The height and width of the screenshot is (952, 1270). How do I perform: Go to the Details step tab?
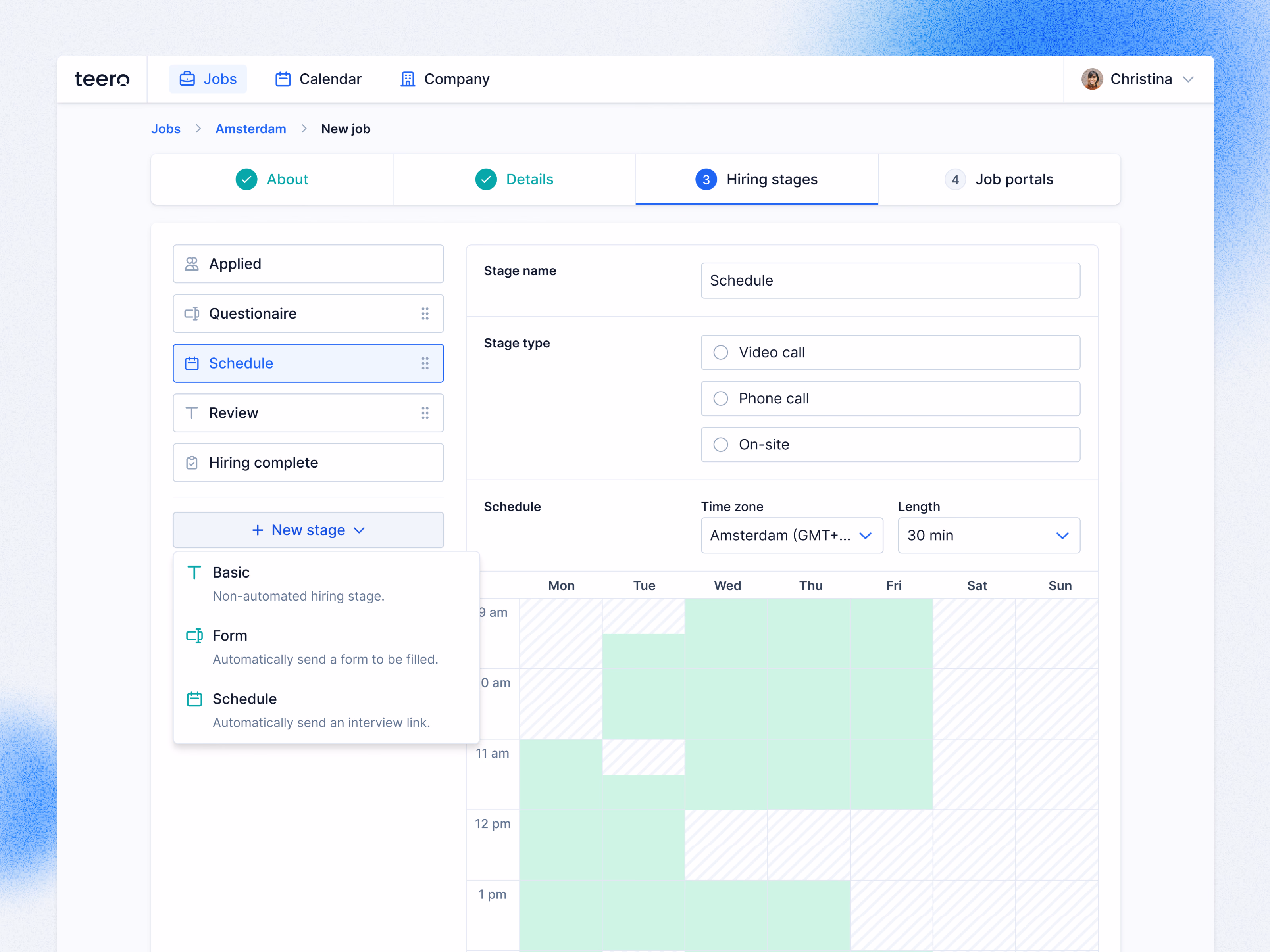click(x=514, y=180)
